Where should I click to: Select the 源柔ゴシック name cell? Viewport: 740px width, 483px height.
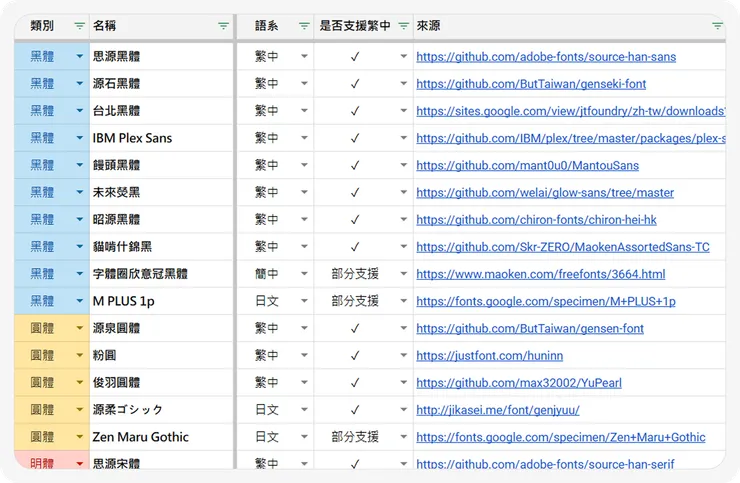point(161,409)
